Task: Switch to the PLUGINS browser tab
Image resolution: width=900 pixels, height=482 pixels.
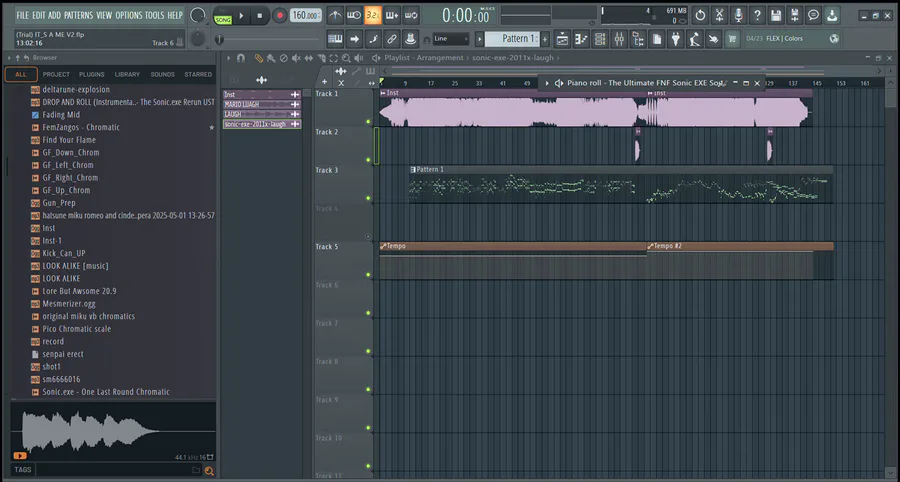Action: click(x=92, y=74)
